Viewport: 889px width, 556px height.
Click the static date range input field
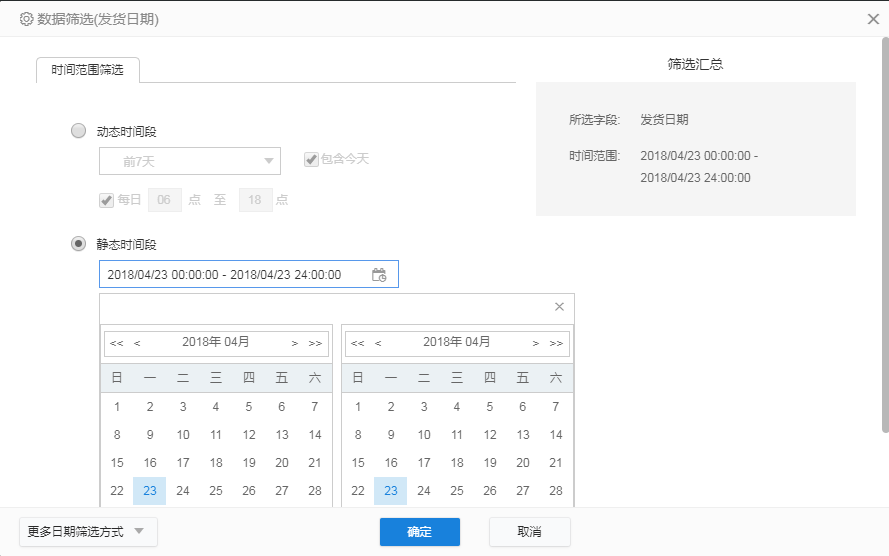(249, 274)
